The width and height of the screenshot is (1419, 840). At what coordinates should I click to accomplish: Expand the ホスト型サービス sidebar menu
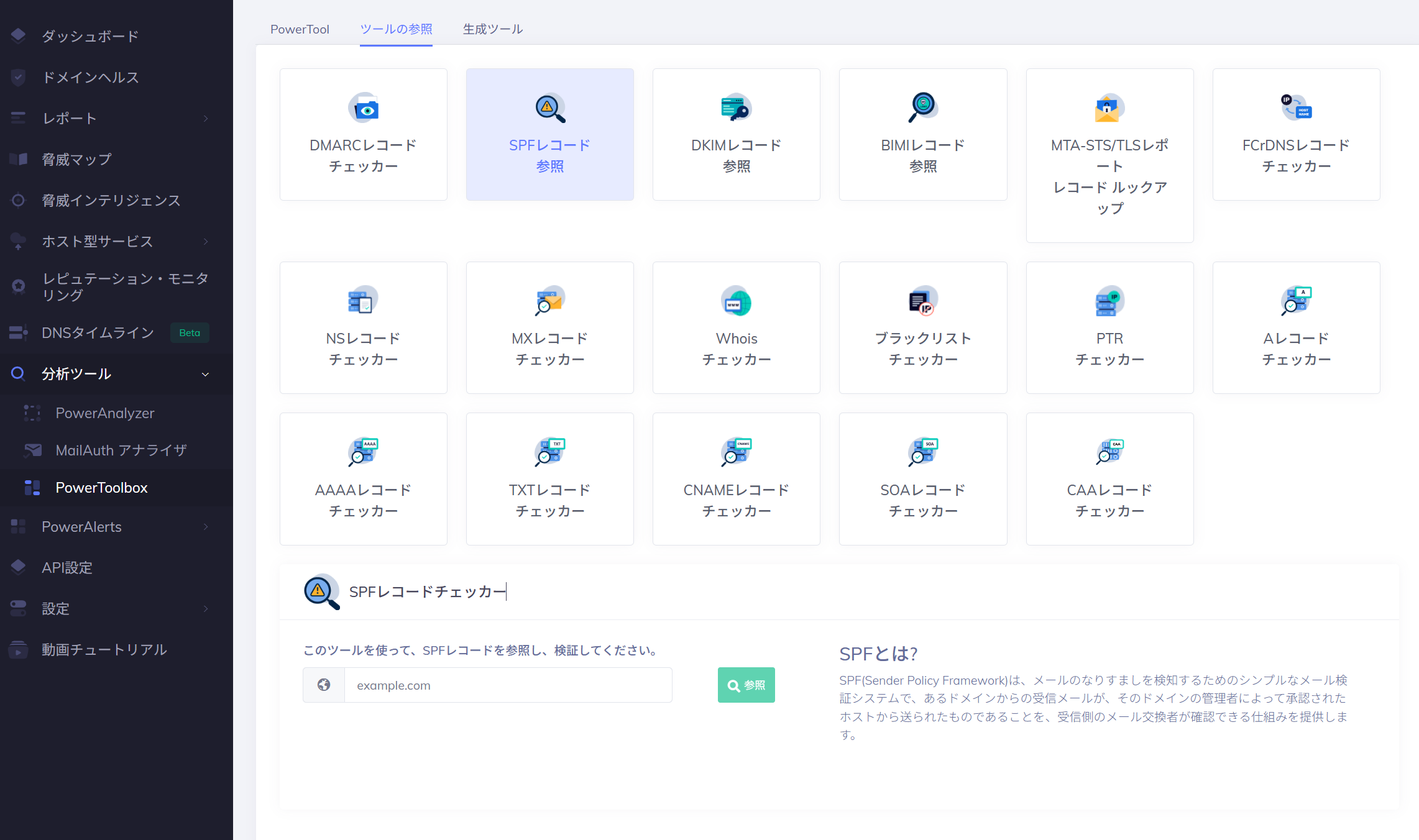click(206, 241)
